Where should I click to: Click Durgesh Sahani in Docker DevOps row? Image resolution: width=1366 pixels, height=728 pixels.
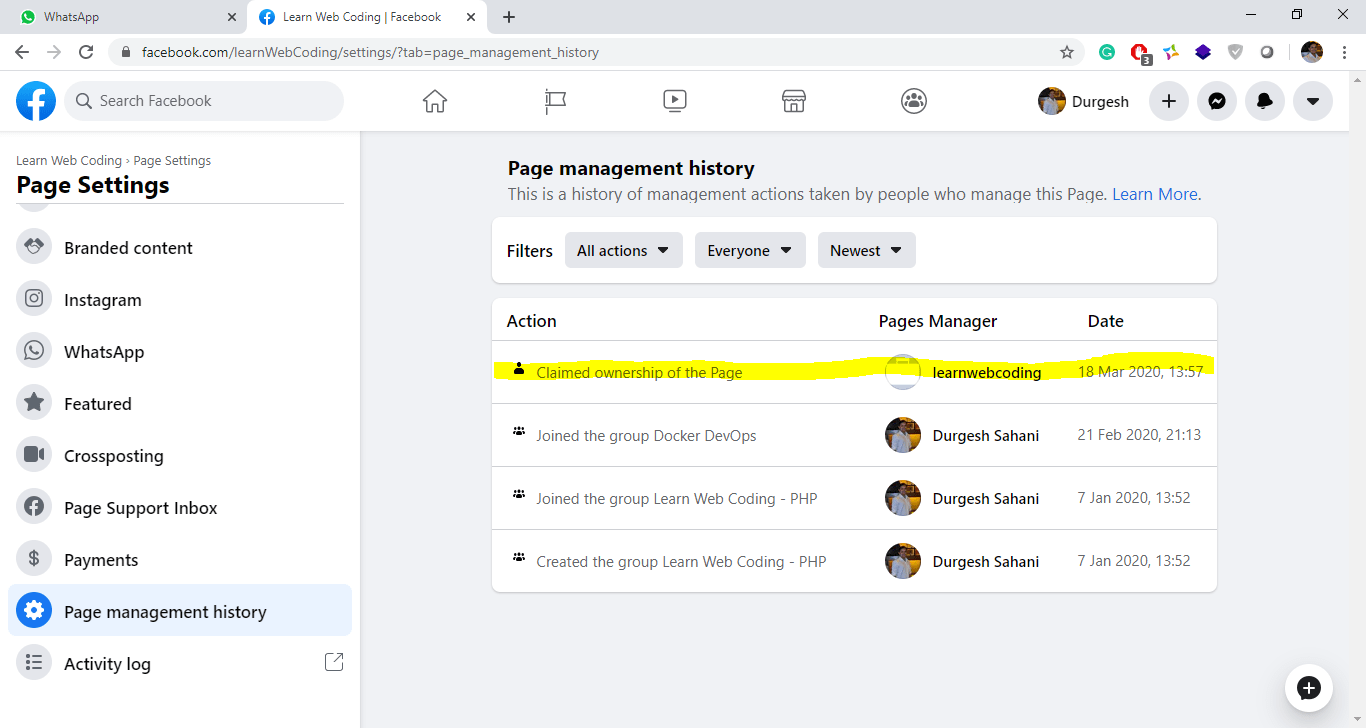tap(986, 435)
